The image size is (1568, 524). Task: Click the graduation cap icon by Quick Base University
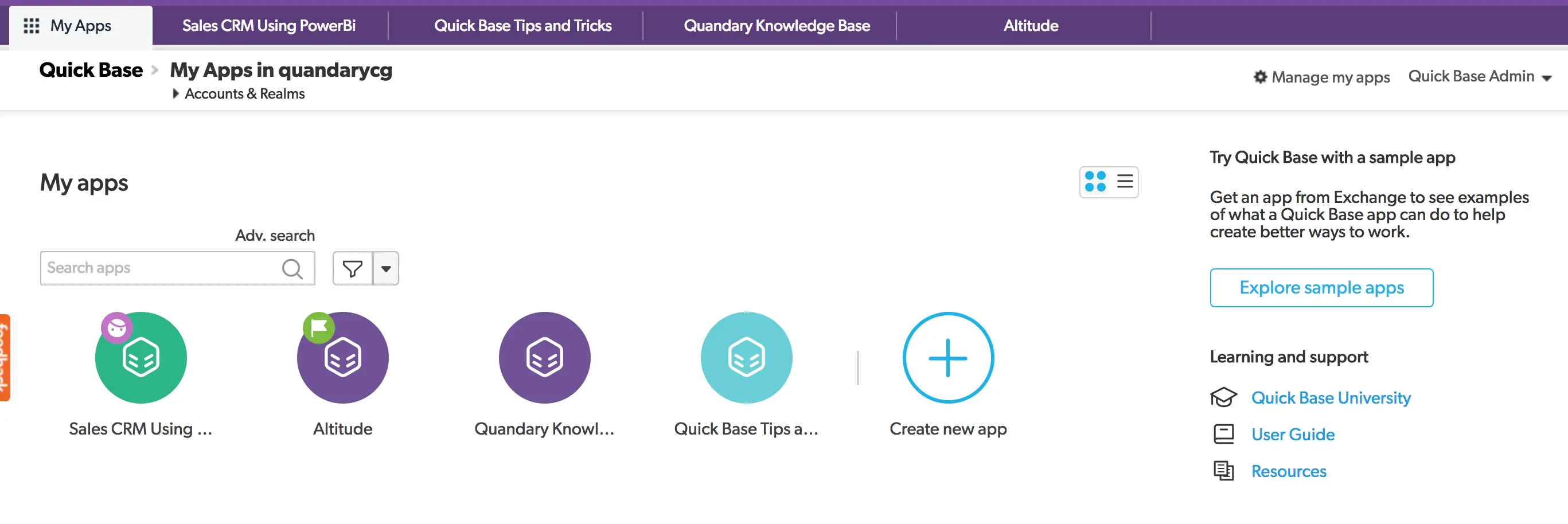(x=1224, y=397)
